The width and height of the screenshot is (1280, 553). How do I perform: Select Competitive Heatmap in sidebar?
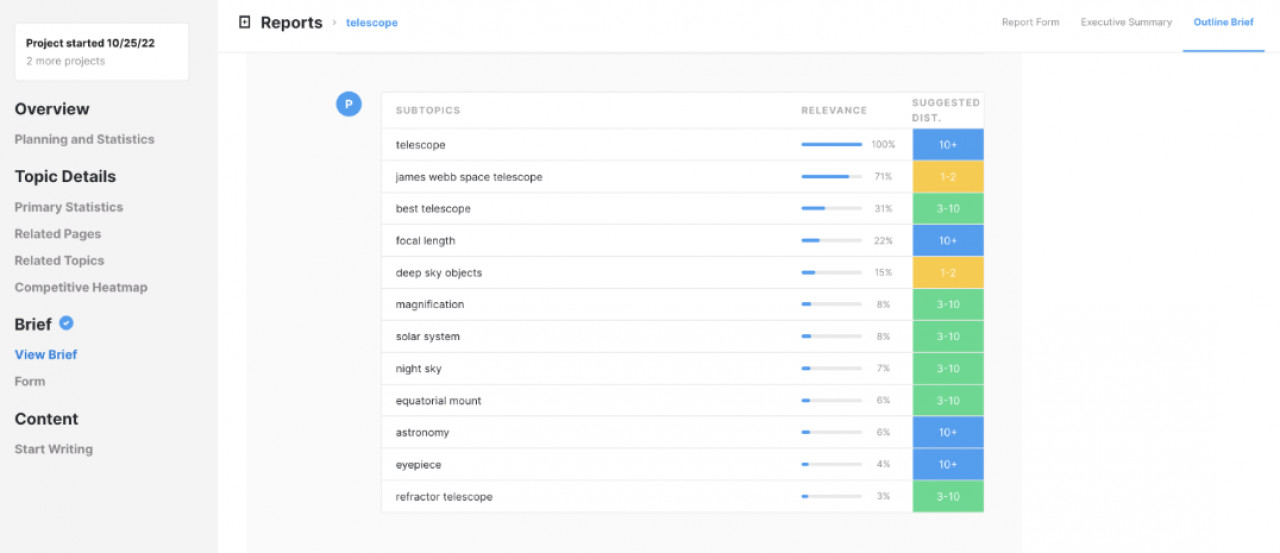[80, 287]
